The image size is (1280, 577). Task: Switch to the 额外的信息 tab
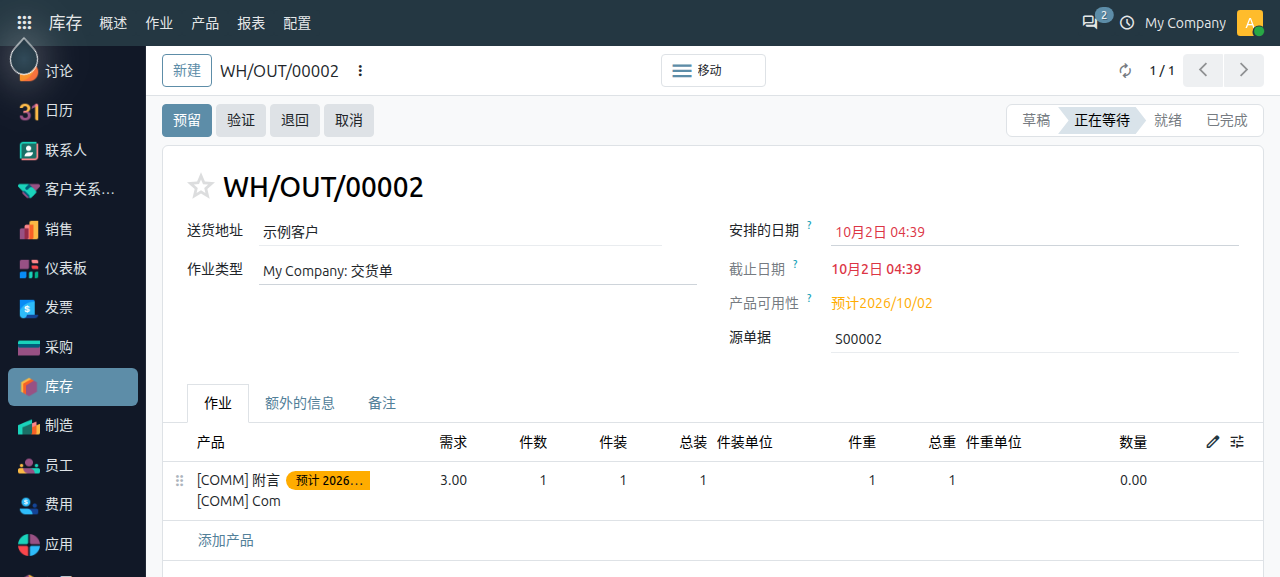click(300, 403)
